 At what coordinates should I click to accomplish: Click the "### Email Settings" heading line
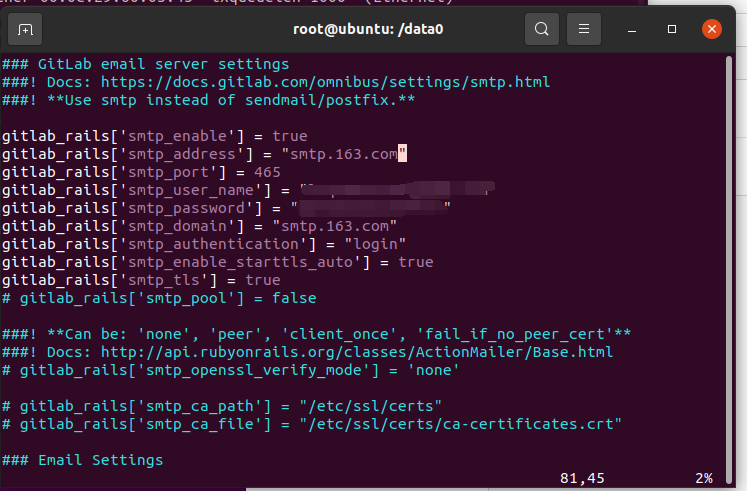point(82,460)
